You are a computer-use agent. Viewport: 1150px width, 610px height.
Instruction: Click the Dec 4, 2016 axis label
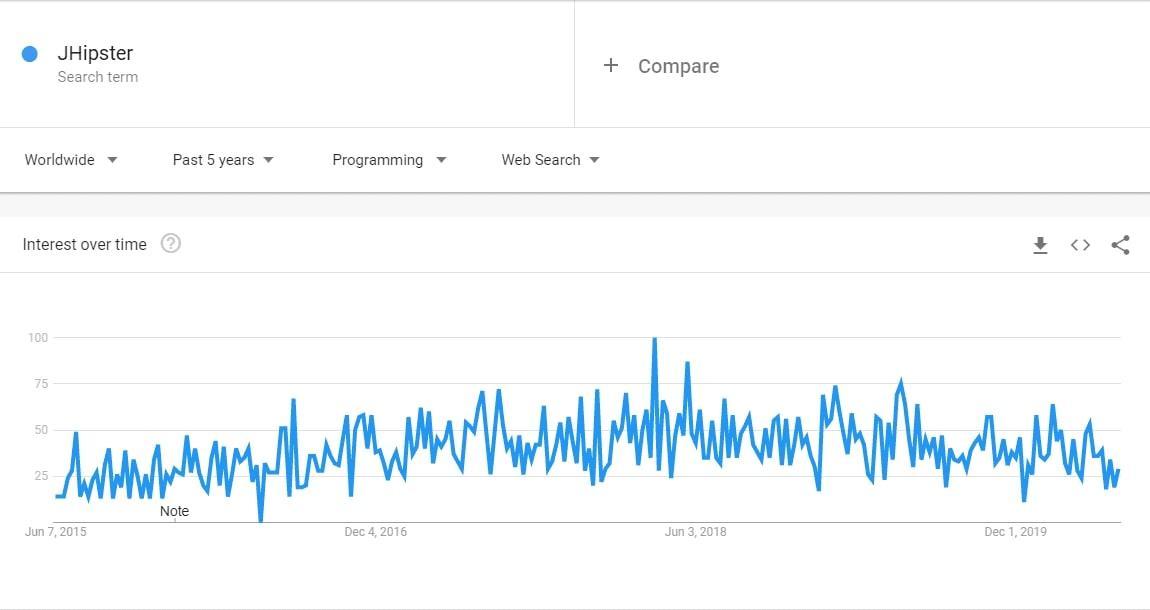click(x=376, y=532)
